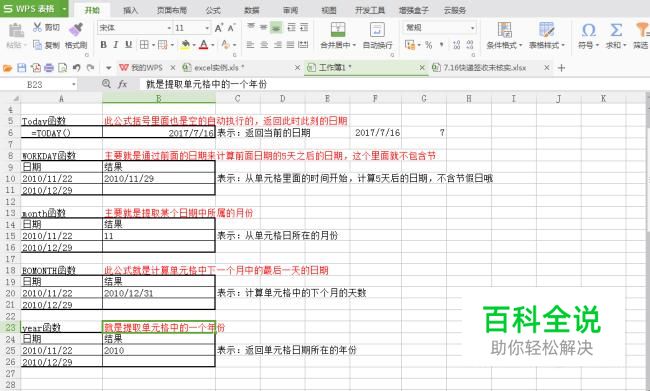Click the export to PDF icon
The height and width of the screenshot is (391, 650).
tap(35, 68)
